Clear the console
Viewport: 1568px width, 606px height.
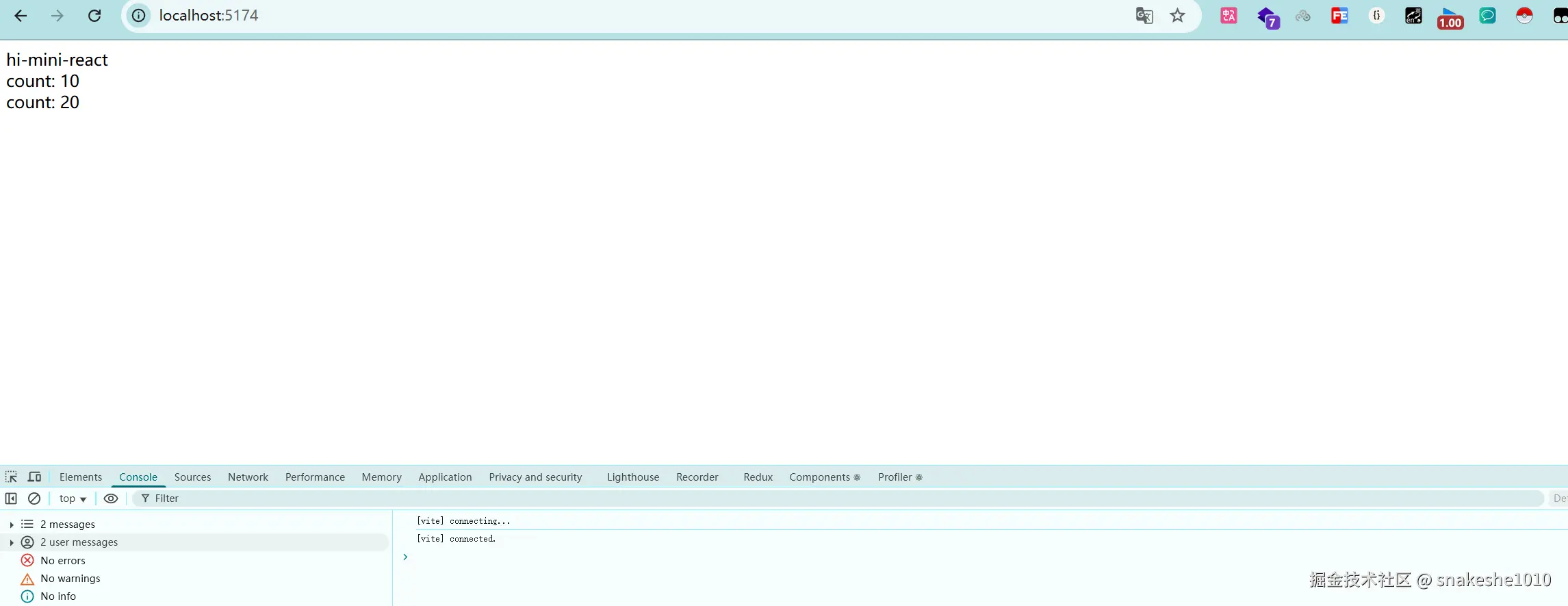click(34, 498)
